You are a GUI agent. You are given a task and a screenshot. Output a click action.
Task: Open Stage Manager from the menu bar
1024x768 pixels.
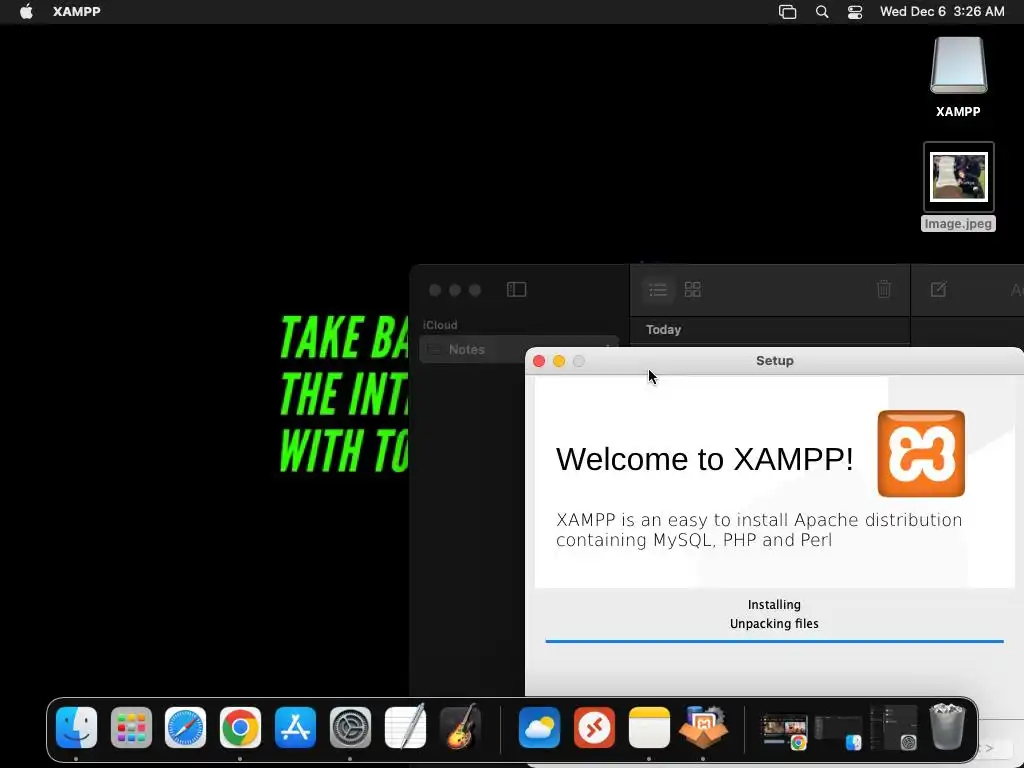point(788,12)
